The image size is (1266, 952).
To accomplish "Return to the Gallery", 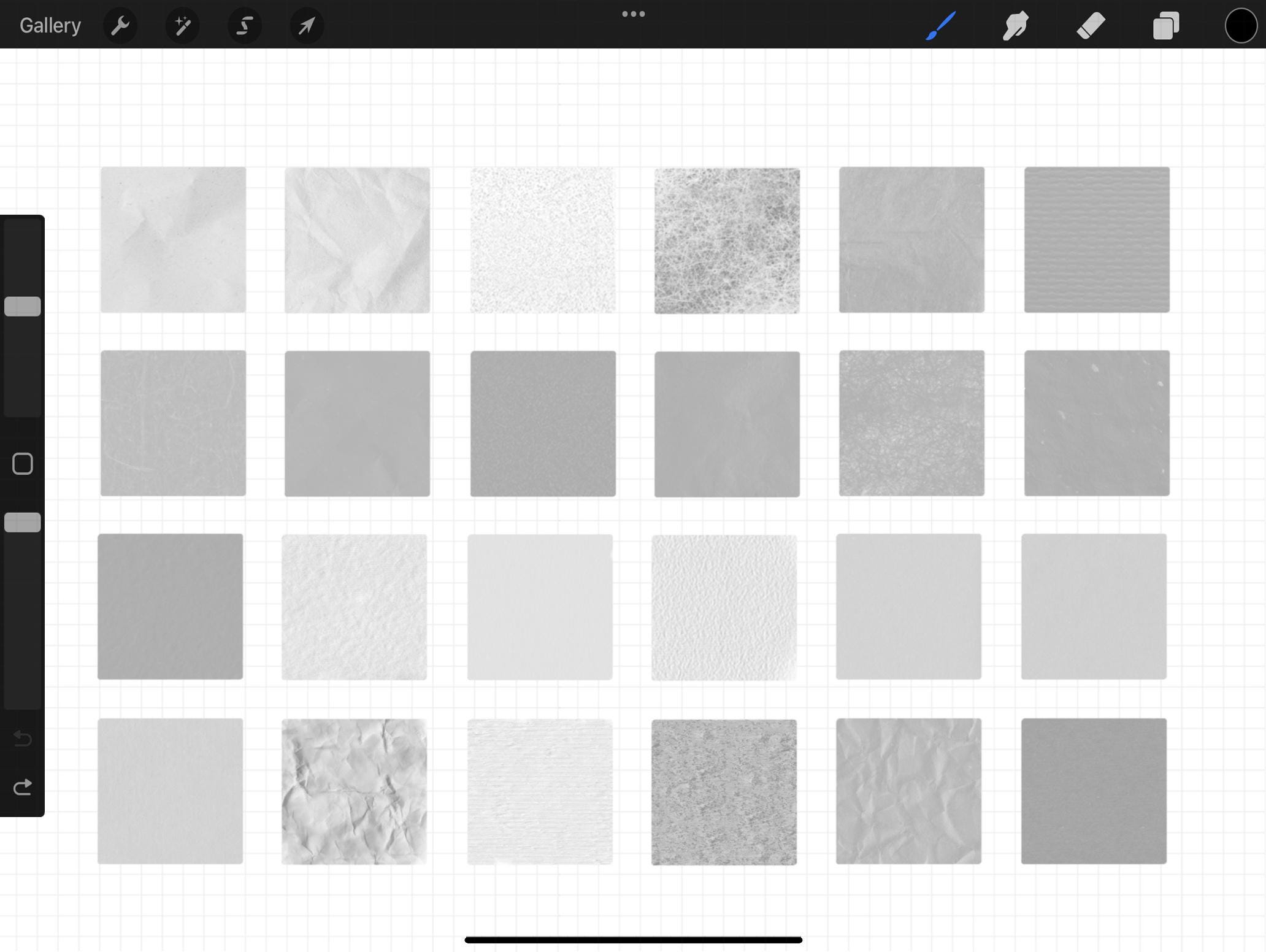I will tap(50, 25).
